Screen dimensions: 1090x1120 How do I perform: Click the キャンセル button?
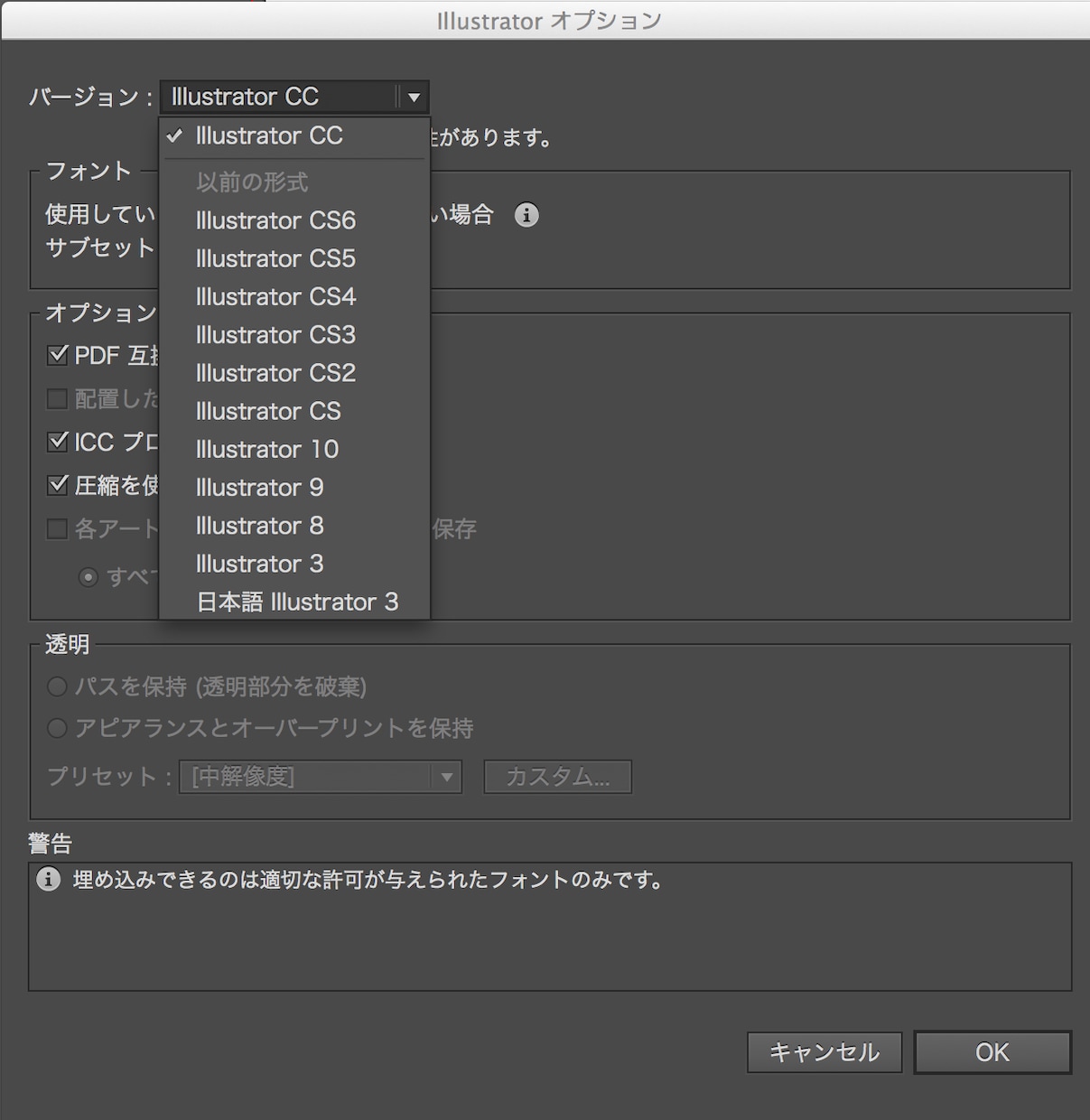(x=824, y=1052)
